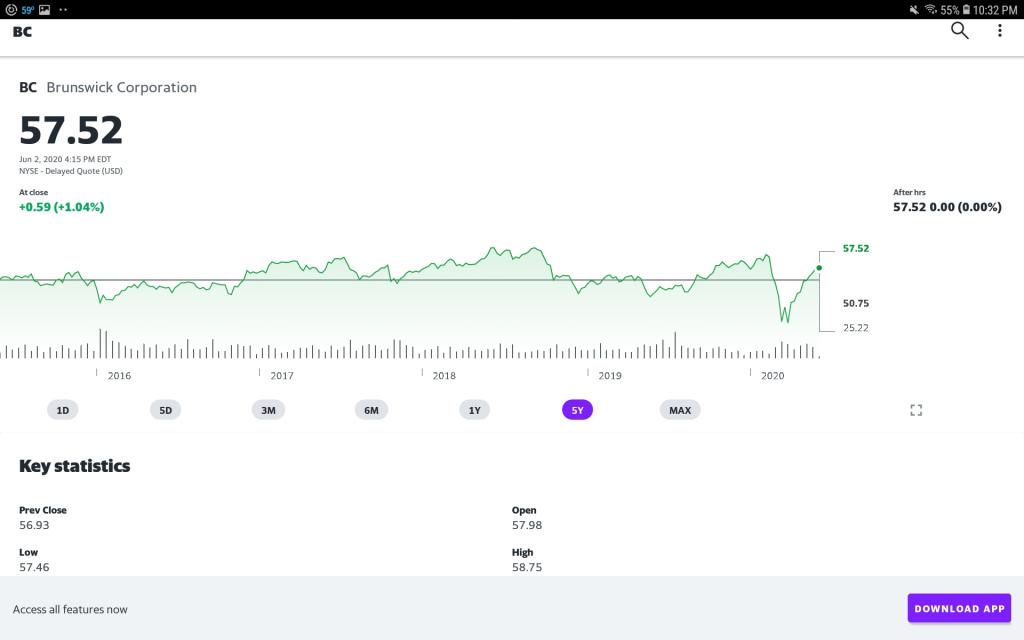Show the 1Y chart range
The image size is (1024, 640).
tap(474, 410)
